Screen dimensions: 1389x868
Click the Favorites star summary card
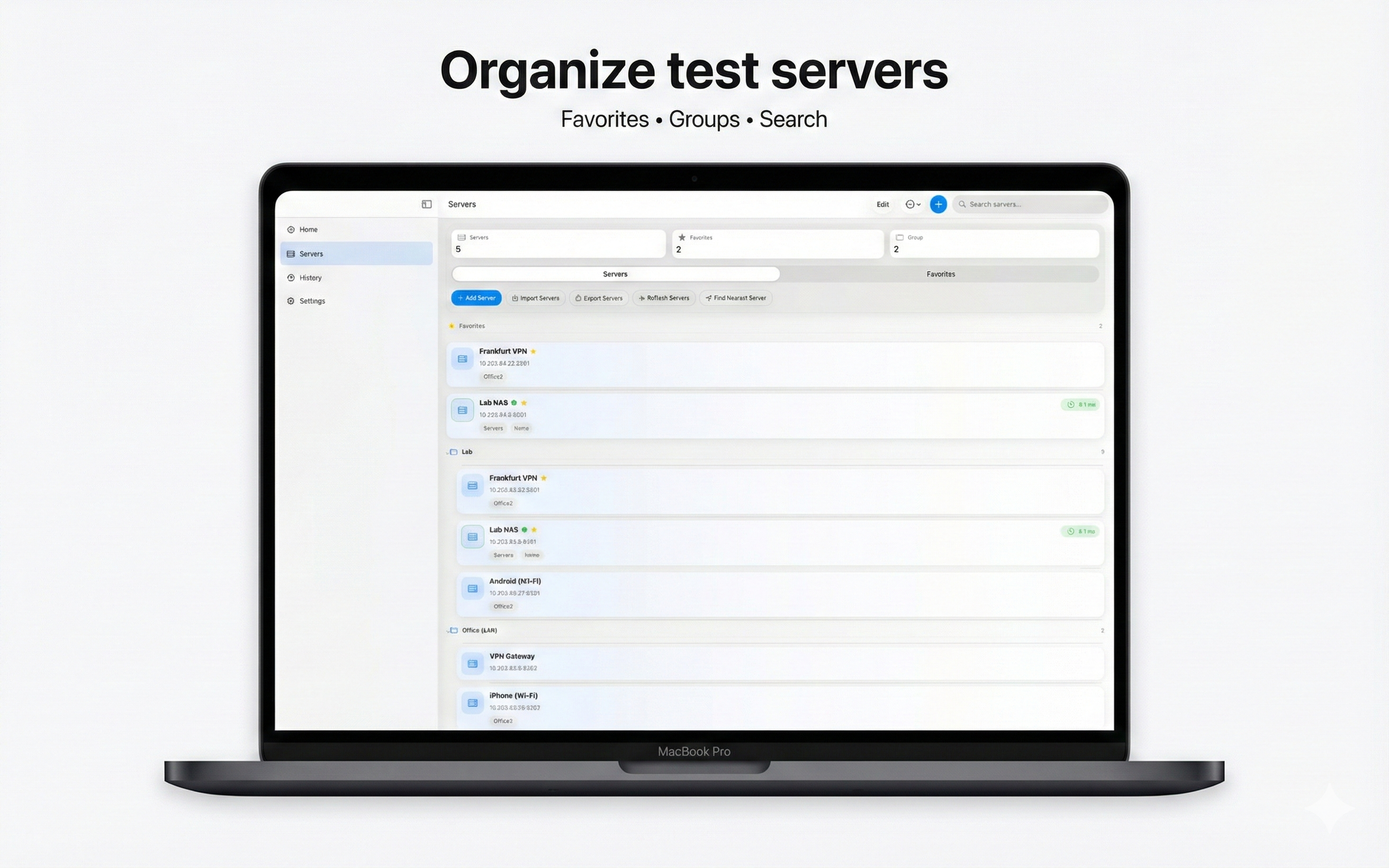pyautogui.click(x=778, y=244)
